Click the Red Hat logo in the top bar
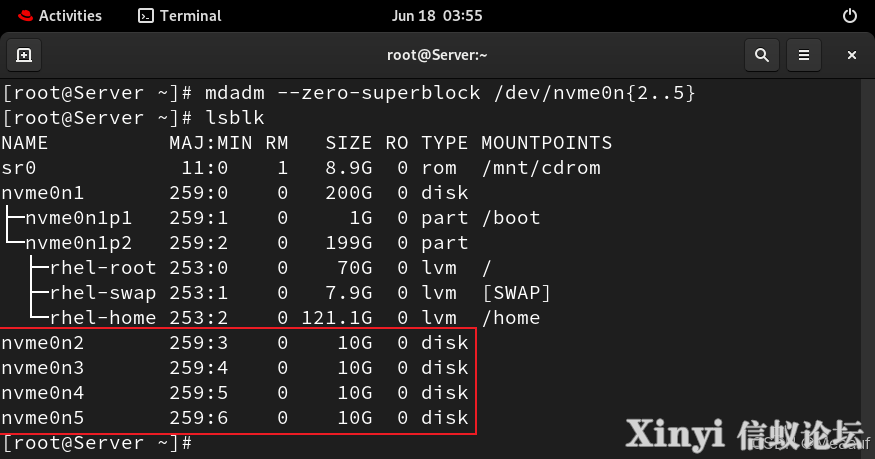 tap(25, 16)
